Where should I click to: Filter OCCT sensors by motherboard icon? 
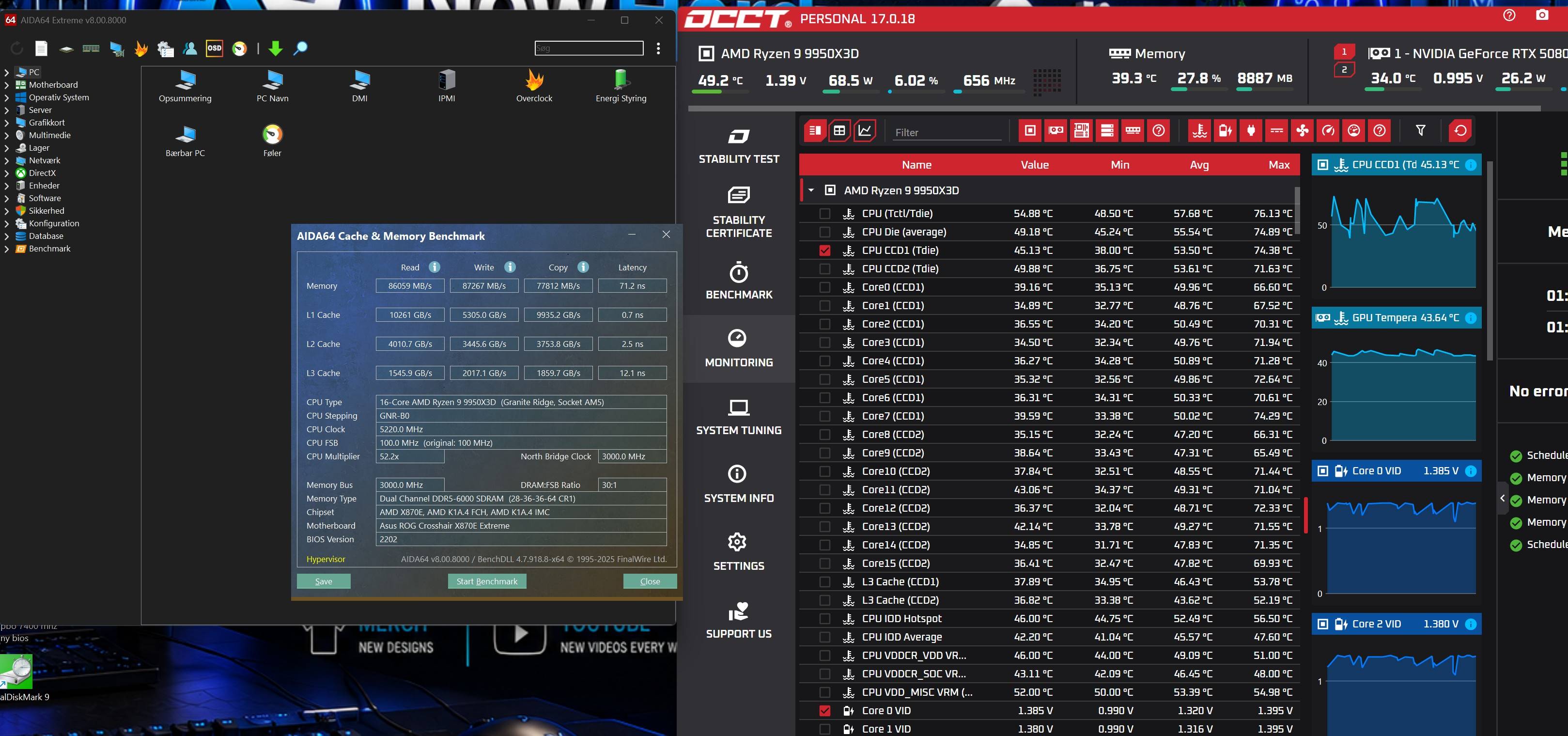(x=1082, y=130)
